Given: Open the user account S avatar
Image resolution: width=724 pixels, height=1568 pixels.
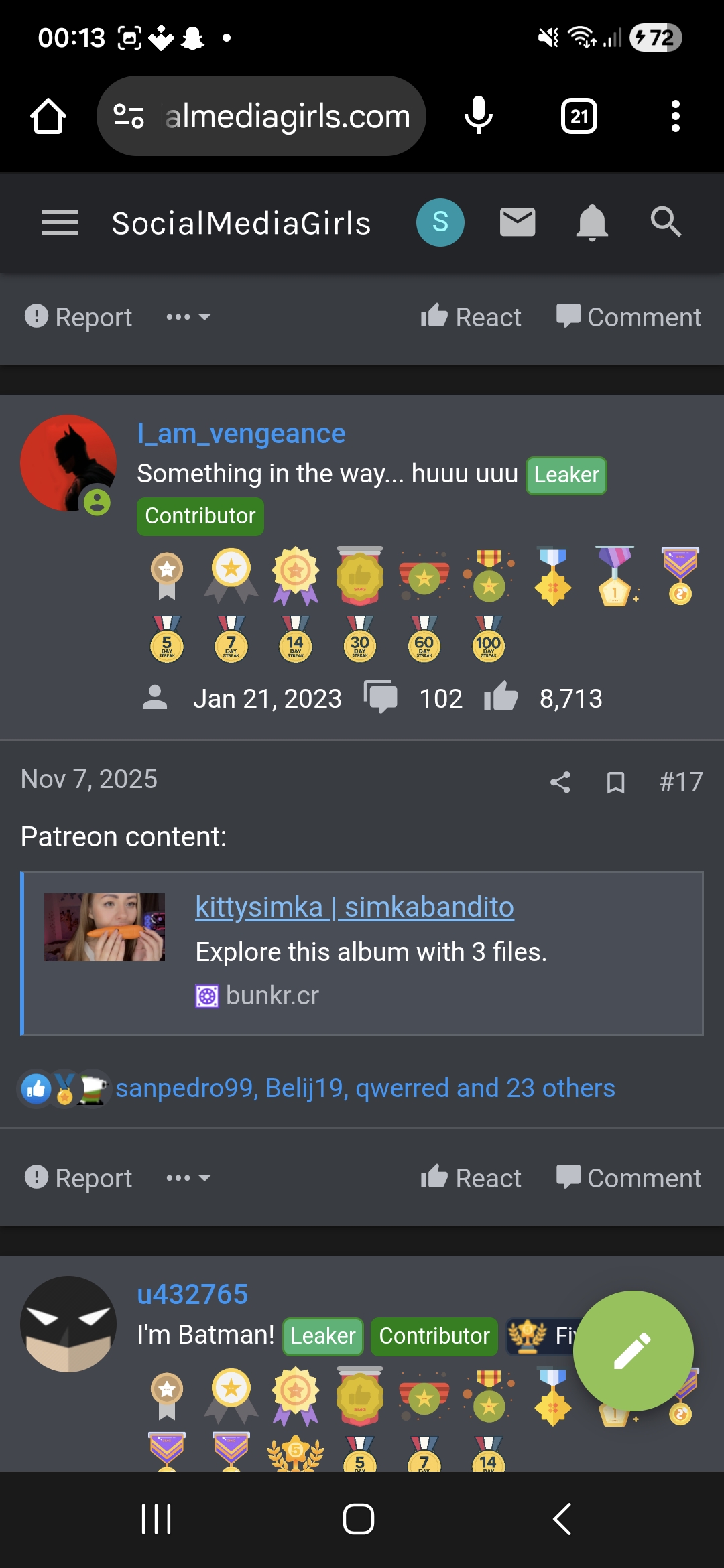Looking at the screenshot, I should [x=440, y=222].
